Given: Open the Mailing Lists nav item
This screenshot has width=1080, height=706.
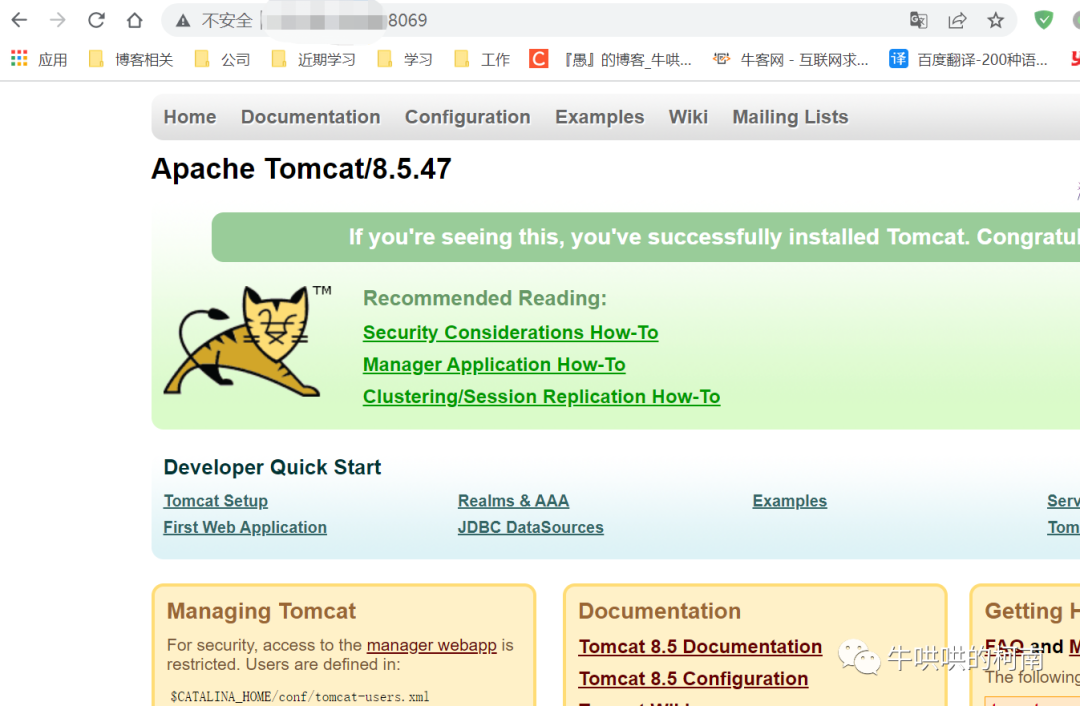Looking at the screenshot, I should point(790,117).
